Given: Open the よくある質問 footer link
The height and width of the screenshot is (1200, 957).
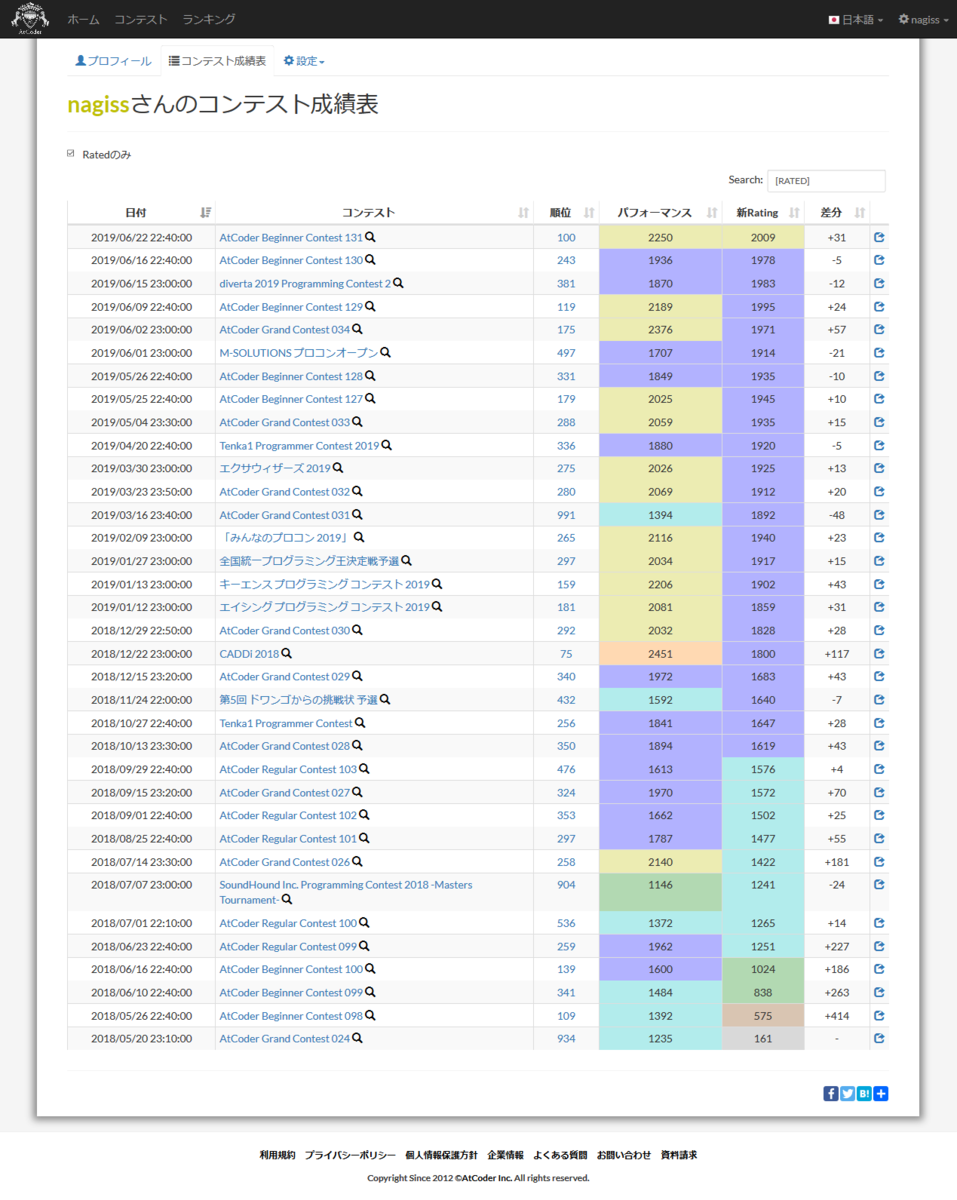Looking at the screenshot, I should click(x=560, y=1154).
